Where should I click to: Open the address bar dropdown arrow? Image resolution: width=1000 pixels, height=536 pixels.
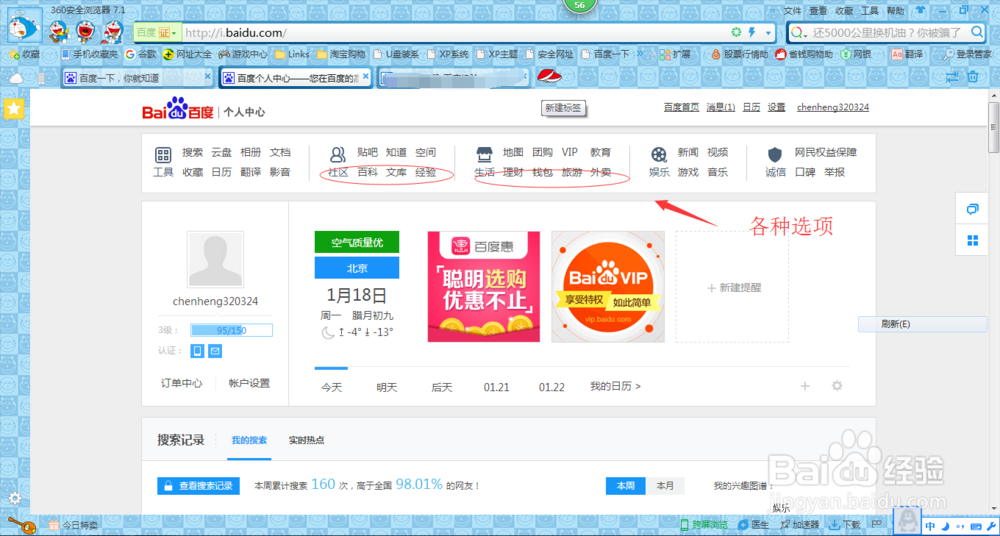pyautogui.click(x=768, y=32)
